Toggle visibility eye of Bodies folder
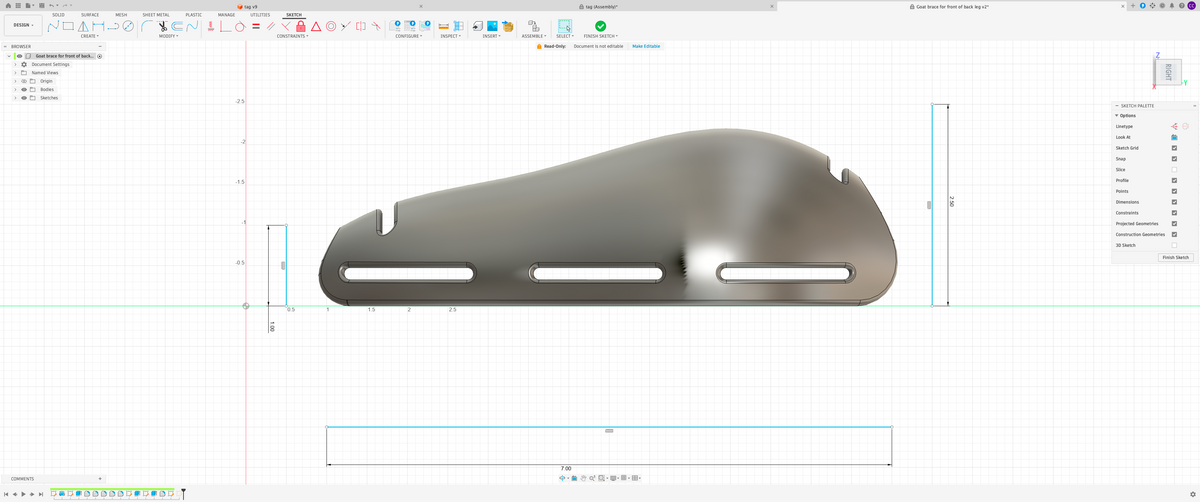This screenshot has width=1200, height=502. 24,89
